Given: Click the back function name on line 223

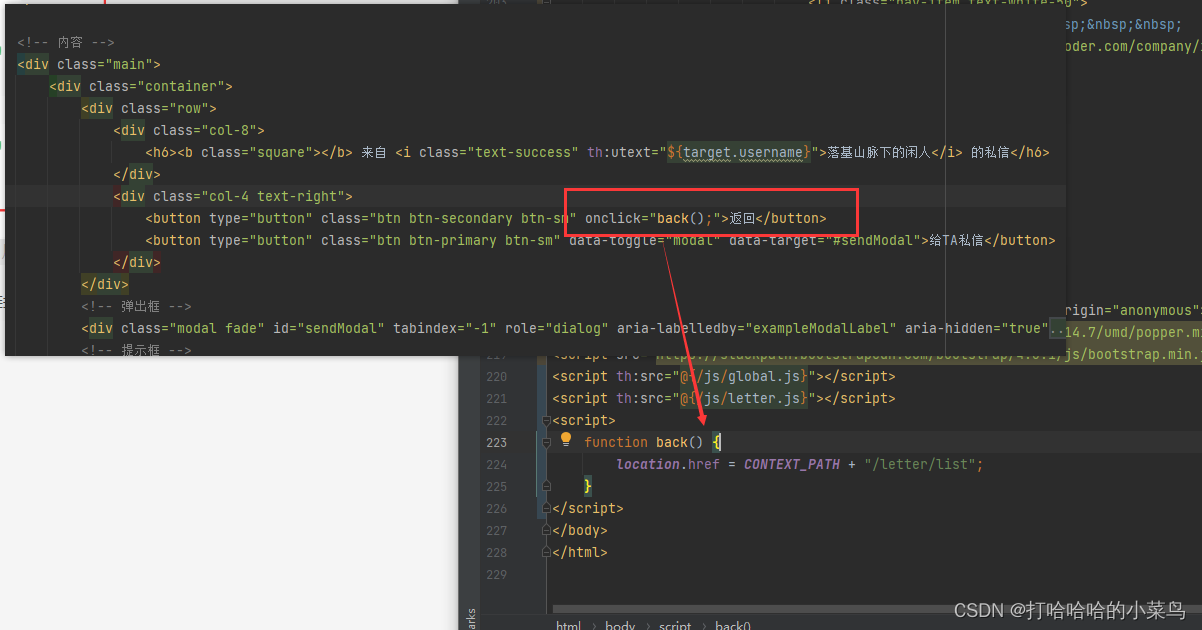Looking at the screenshot, I should coord(672,443).
